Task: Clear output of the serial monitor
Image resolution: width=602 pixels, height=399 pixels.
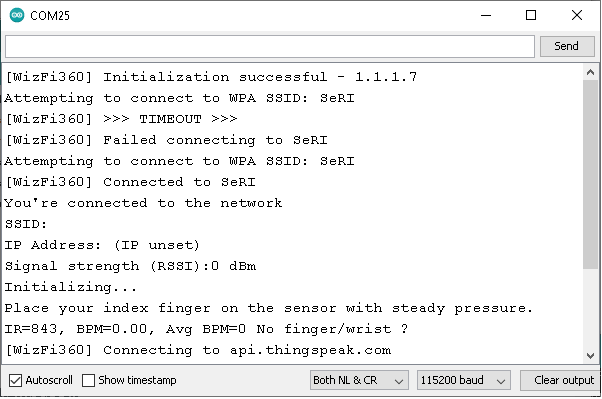Action: coord(560,380)
